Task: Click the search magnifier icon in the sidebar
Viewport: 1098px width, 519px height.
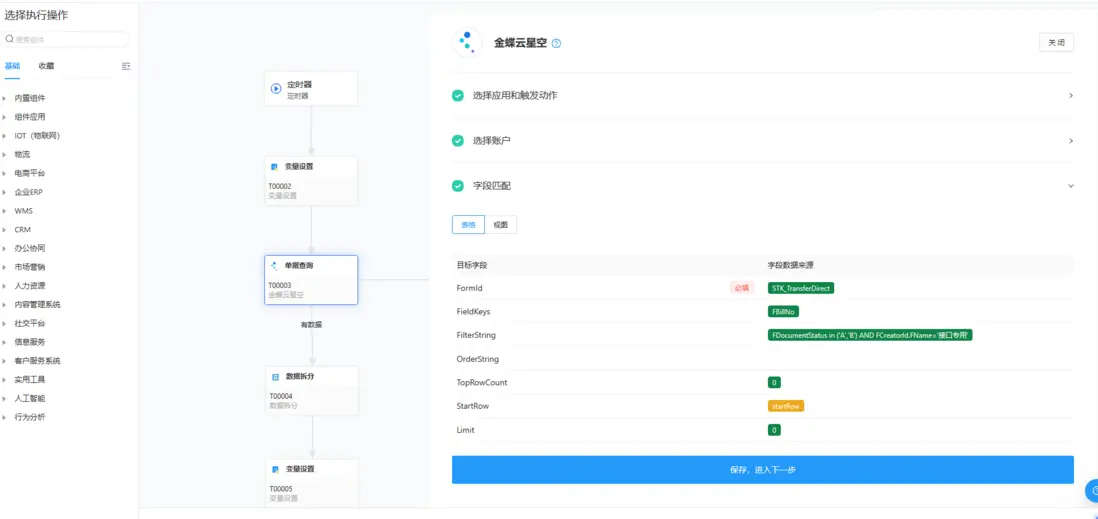Action: pos(10,39)
